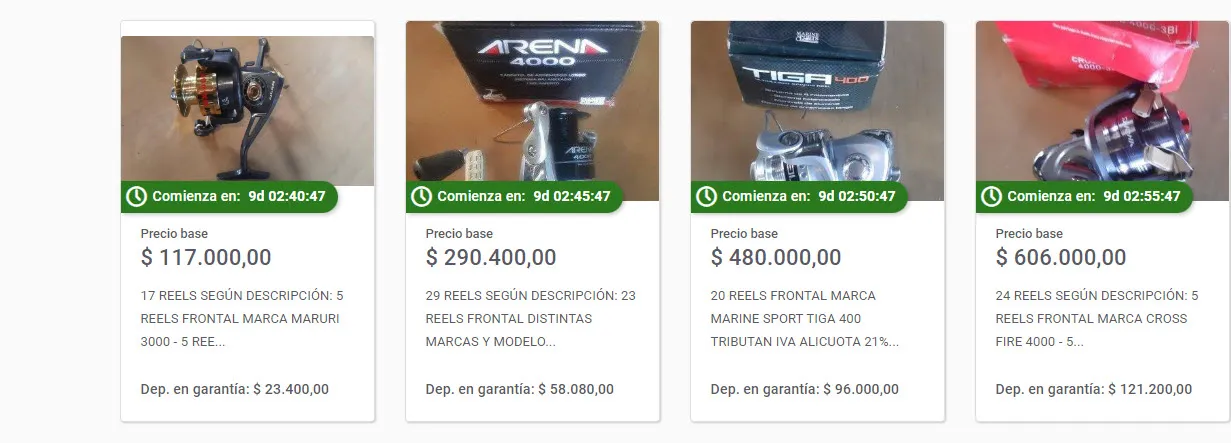Image resolution: width=1231 pixels, height=443 pixels.
Task: Select the $ 606.000,00 base price
Action: coord(1061,257)
